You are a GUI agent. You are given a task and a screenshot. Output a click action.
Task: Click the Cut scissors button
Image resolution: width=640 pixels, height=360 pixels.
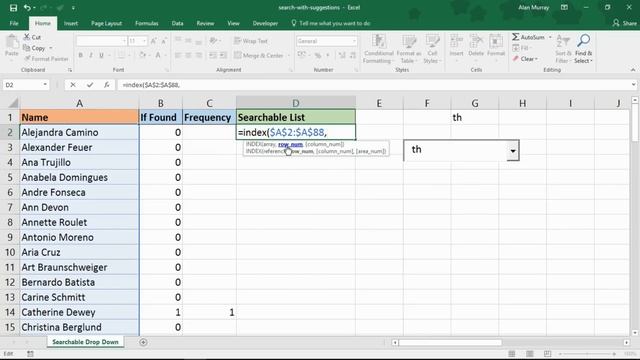click(x=32, y=37)
